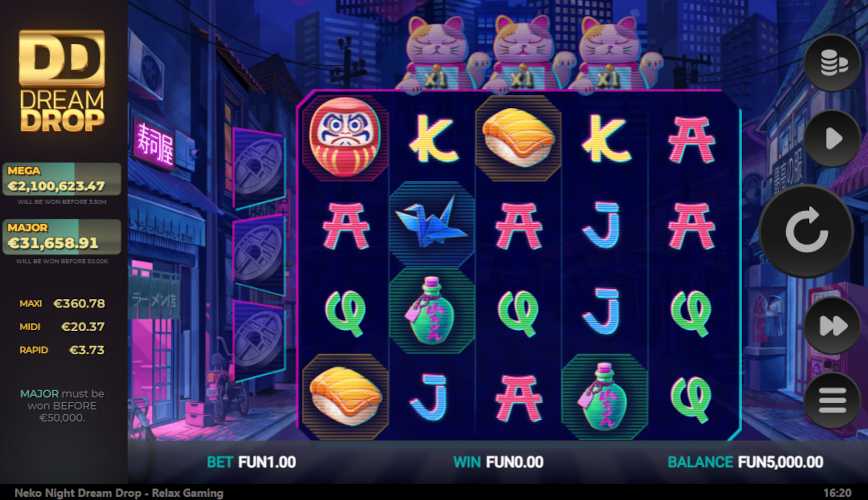868x500 pixels.
Task: Select the MAJOR jackpot panel
Action: click(x=62, y=237)
